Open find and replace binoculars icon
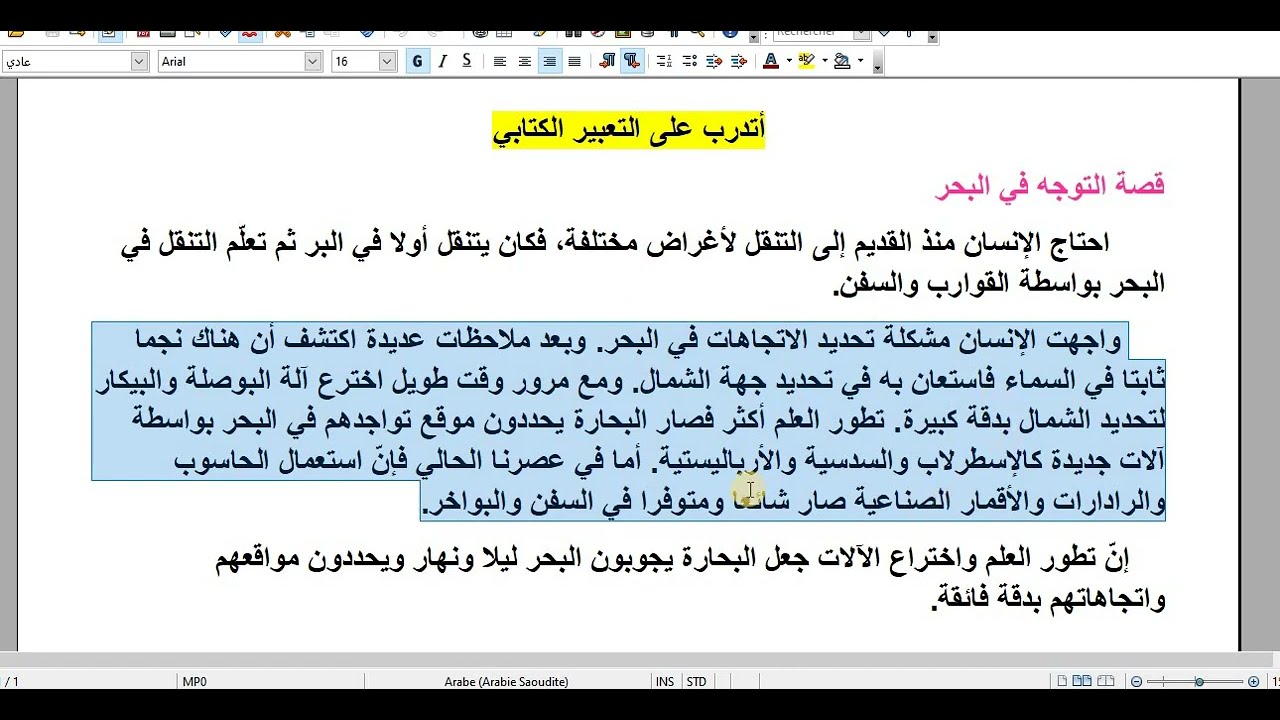 point(573,33)
